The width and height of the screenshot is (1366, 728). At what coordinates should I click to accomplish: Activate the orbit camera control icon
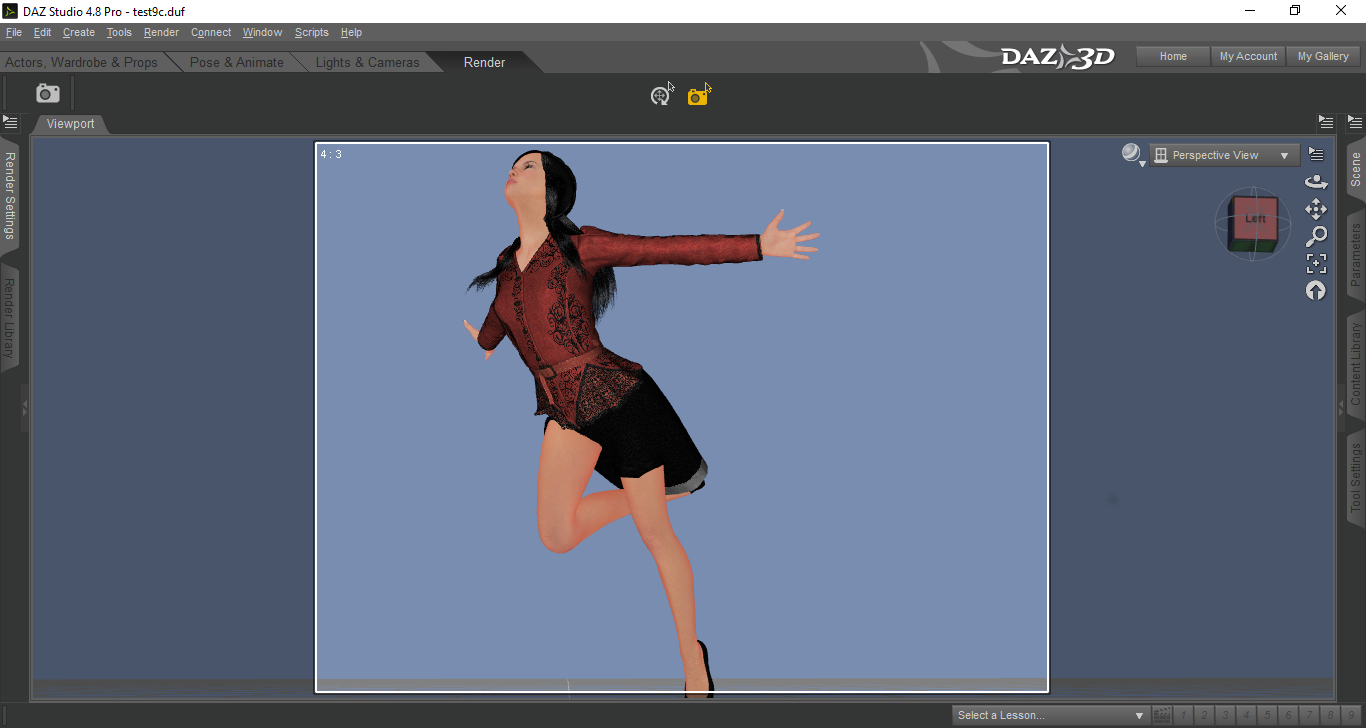point(1316,182)
